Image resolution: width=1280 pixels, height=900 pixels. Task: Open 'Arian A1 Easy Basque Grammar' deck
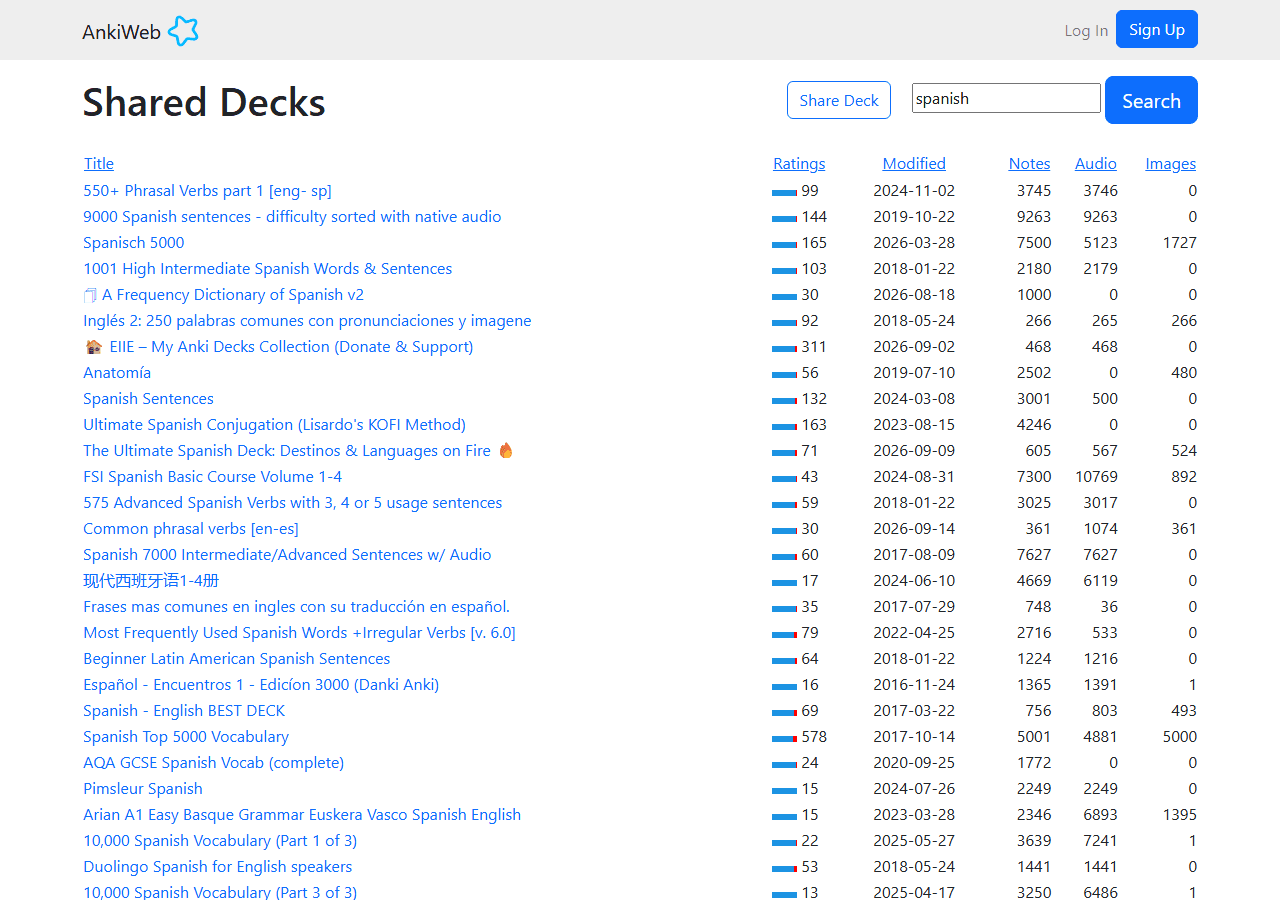[302, 814]
